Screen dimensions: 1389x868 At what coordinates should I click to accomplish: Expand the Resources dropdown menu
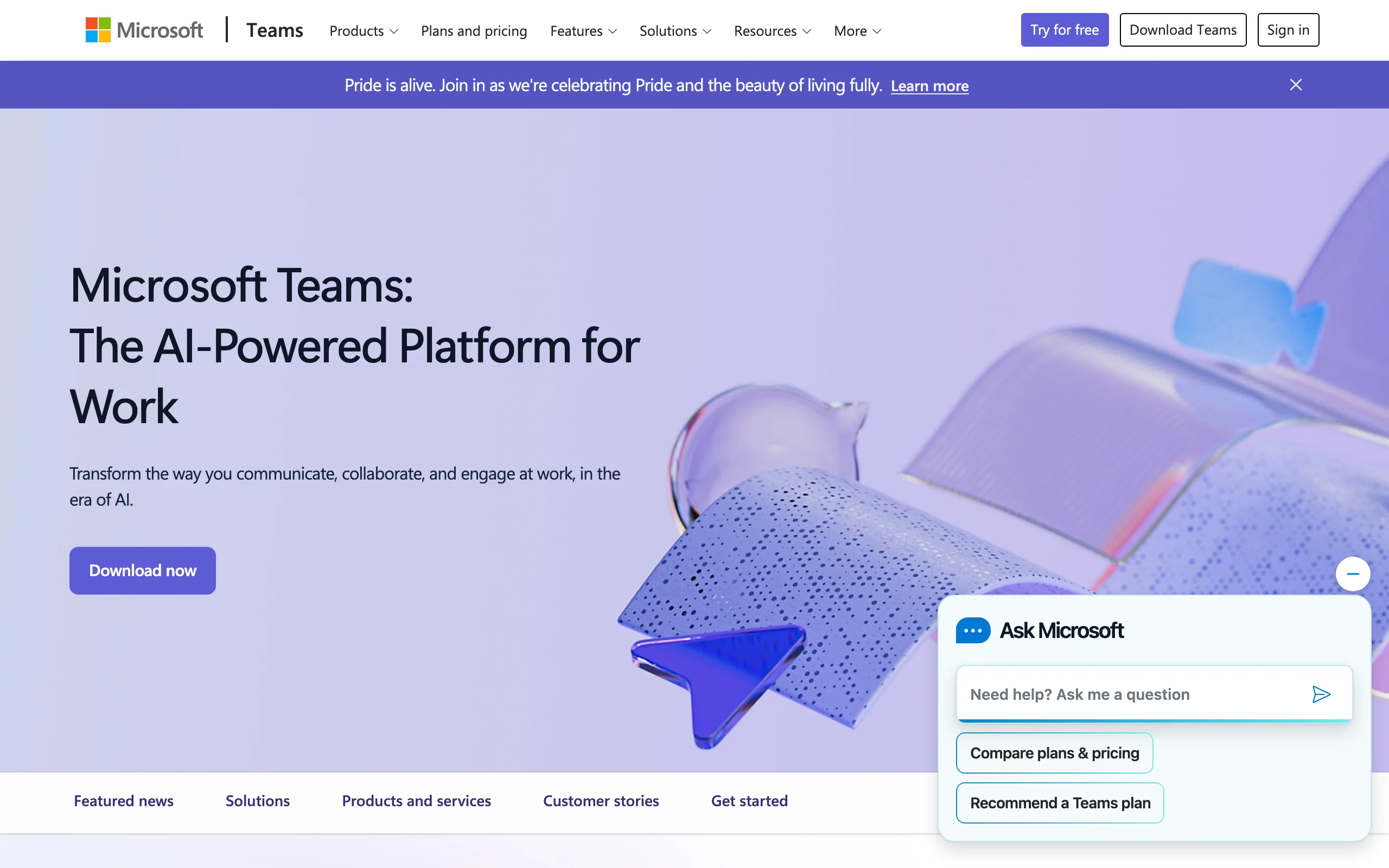click(x=772, y=31)
